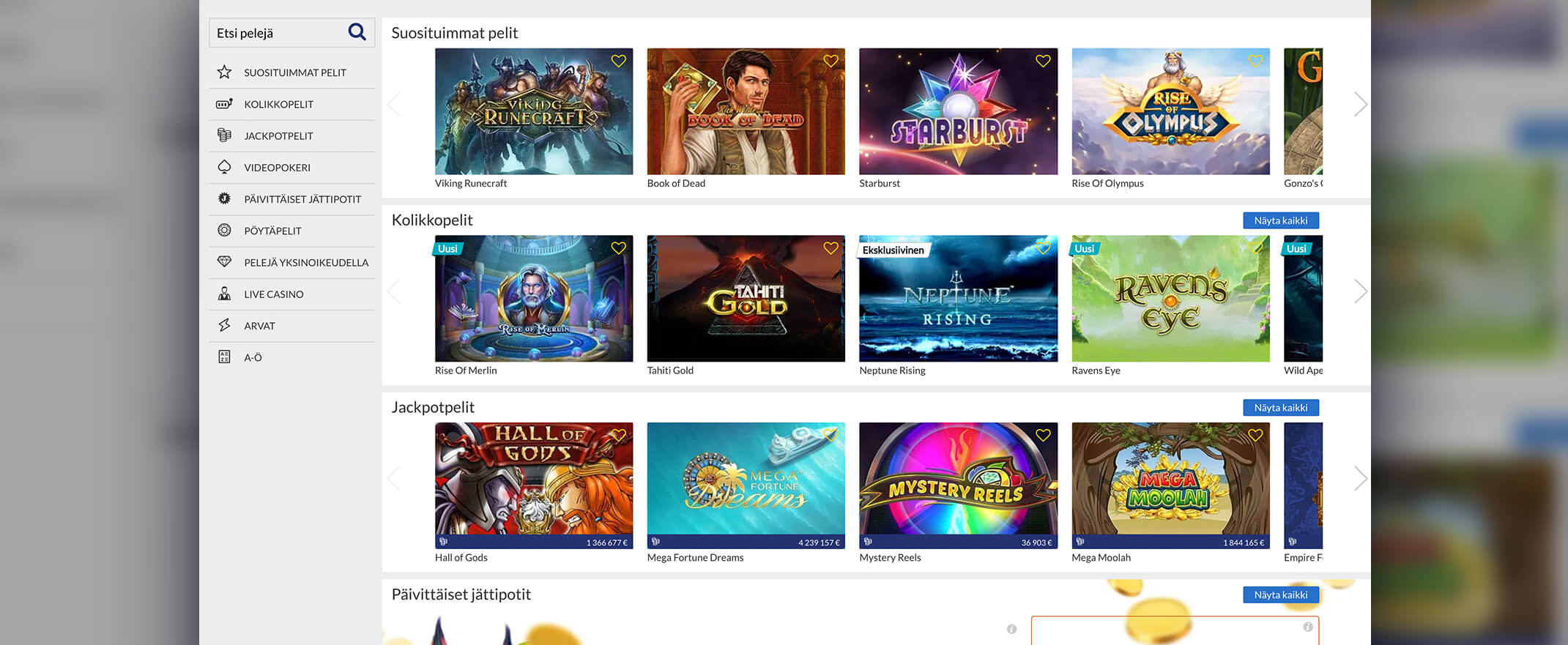Image resolution: width=1568 pixels, height=645 pixels.
Task: Select Jackpotpelit in sidebar menu
Action: click(292, 135)
